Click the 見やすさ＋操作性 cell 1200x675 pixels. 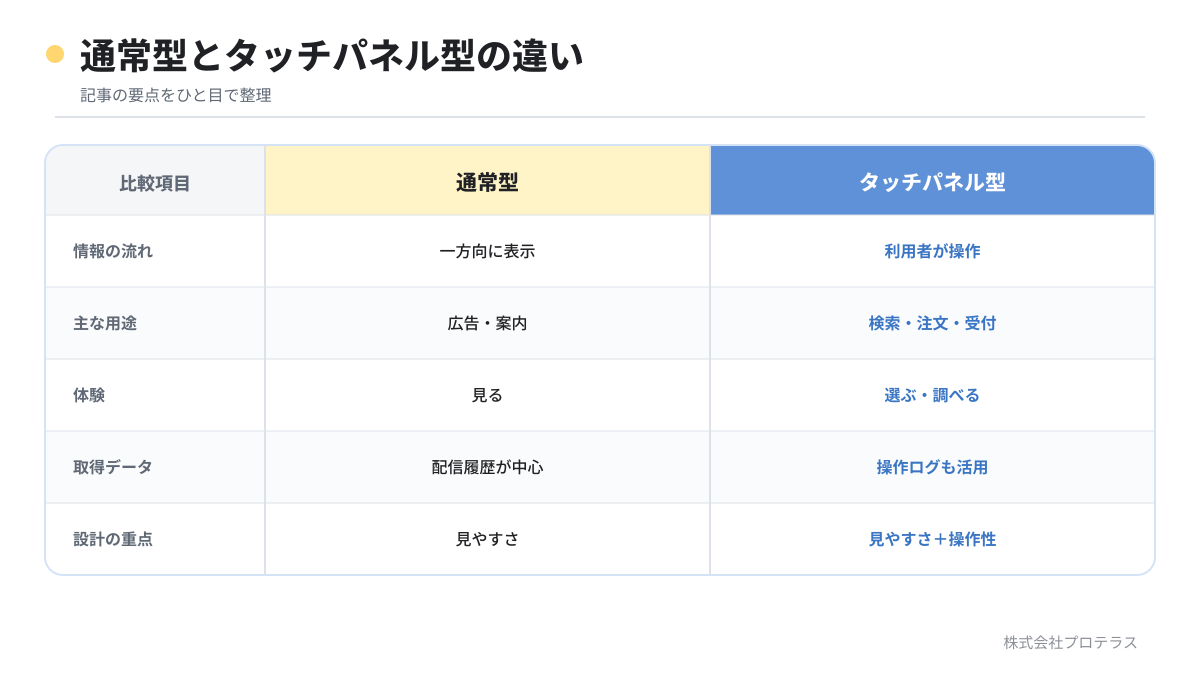click(932, 539)
